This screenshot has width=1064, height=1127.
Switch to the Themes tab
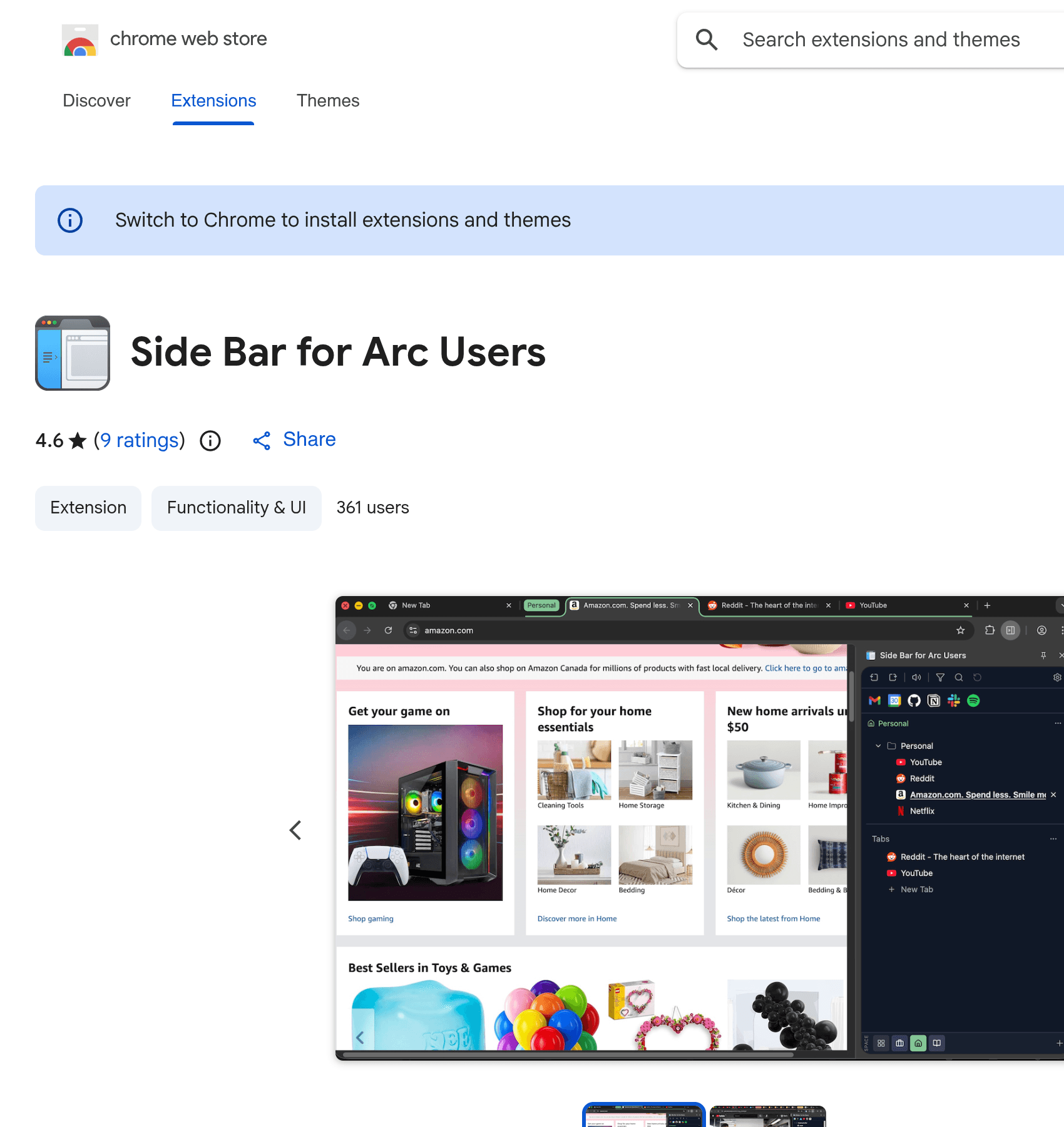328,101
